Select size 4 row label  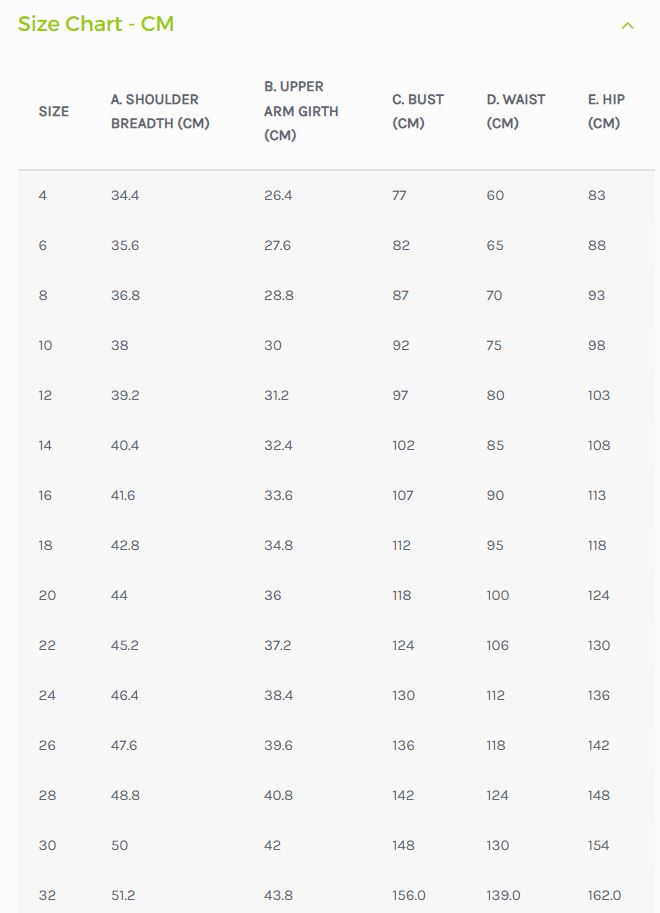coord(43,196)
